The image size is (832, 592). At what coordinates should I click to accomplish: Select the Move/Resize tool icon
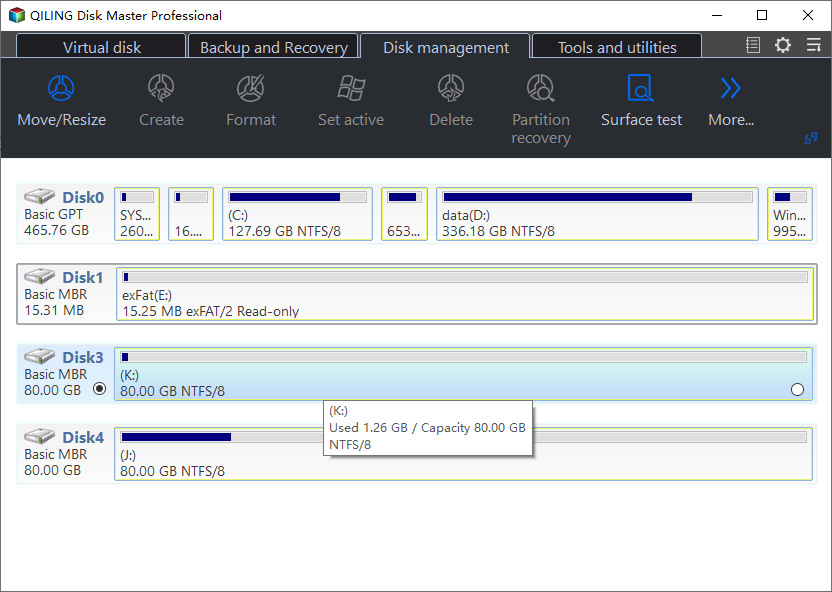pyautogui.click(x=61, y=88)
